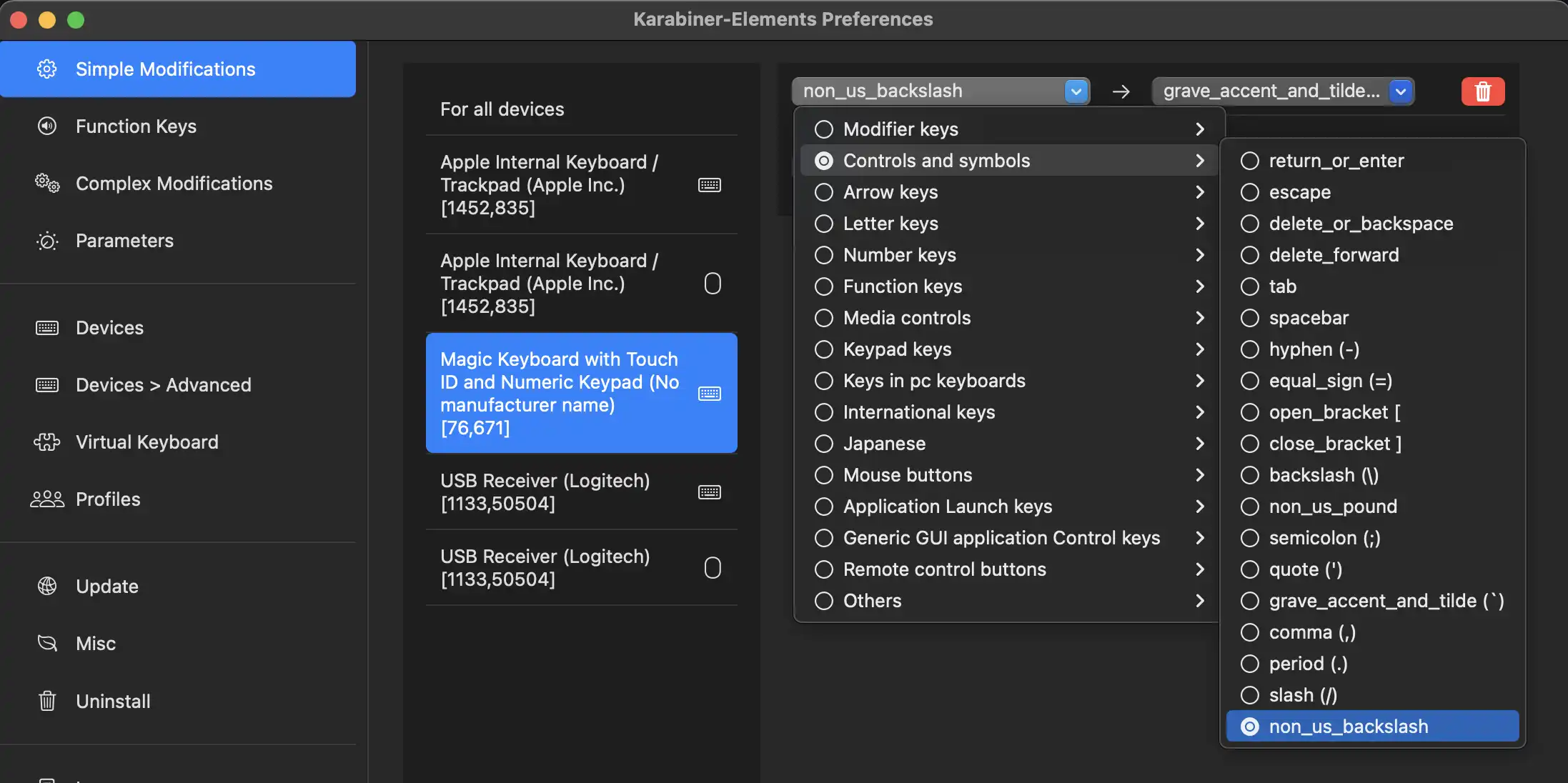1568x783 pixels.
Task: Select the Virtual Keyboard icon in sidebar
Action: [46, 442]
